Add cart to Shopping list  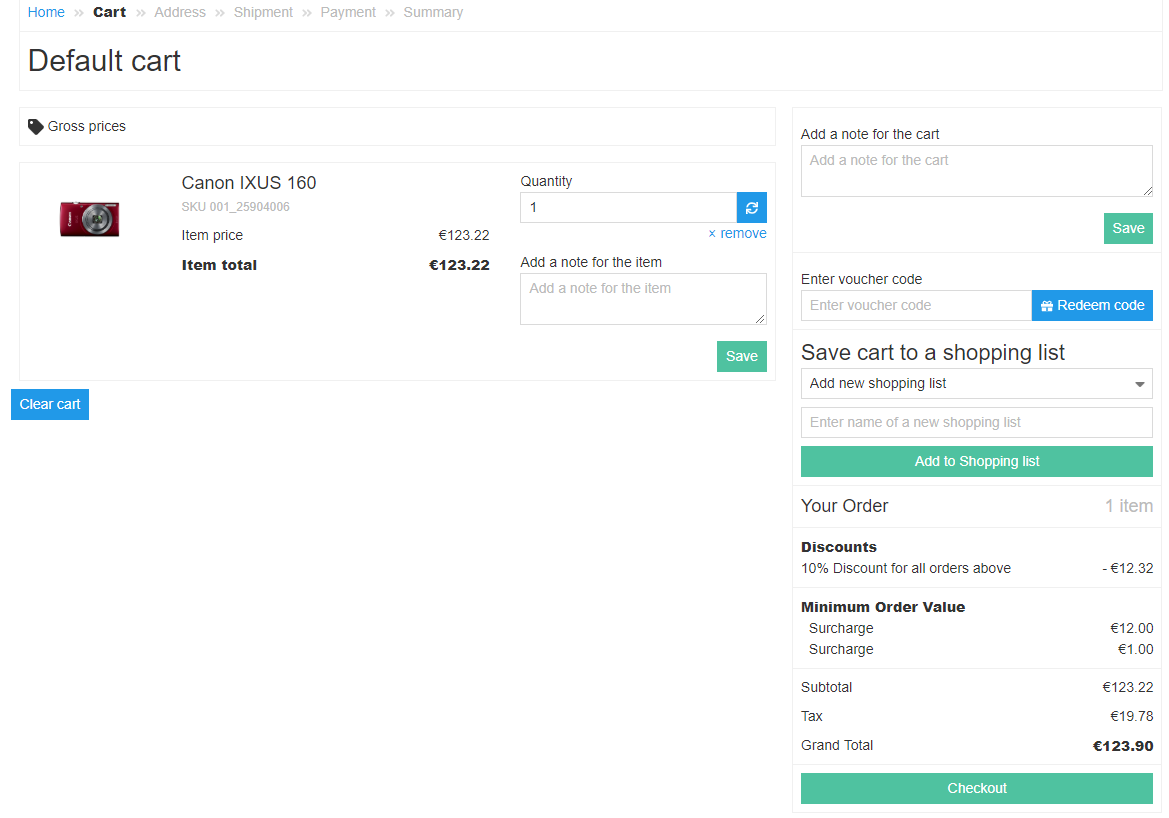977,462
